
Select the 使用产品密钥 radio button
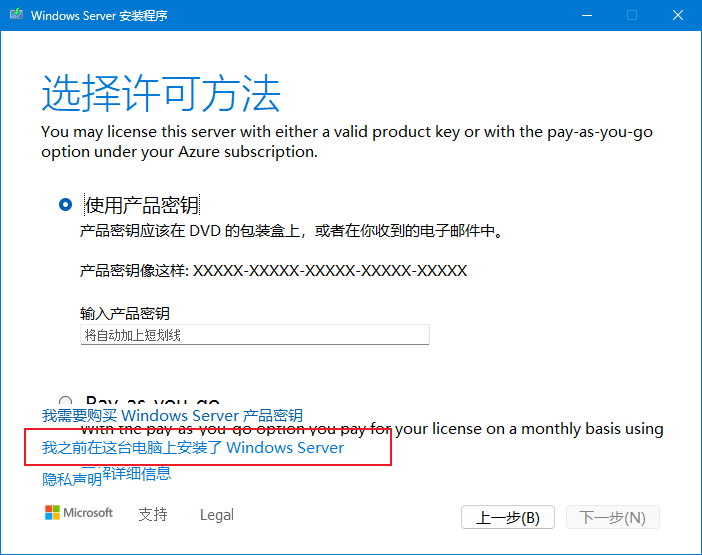(x=65, y=205)
